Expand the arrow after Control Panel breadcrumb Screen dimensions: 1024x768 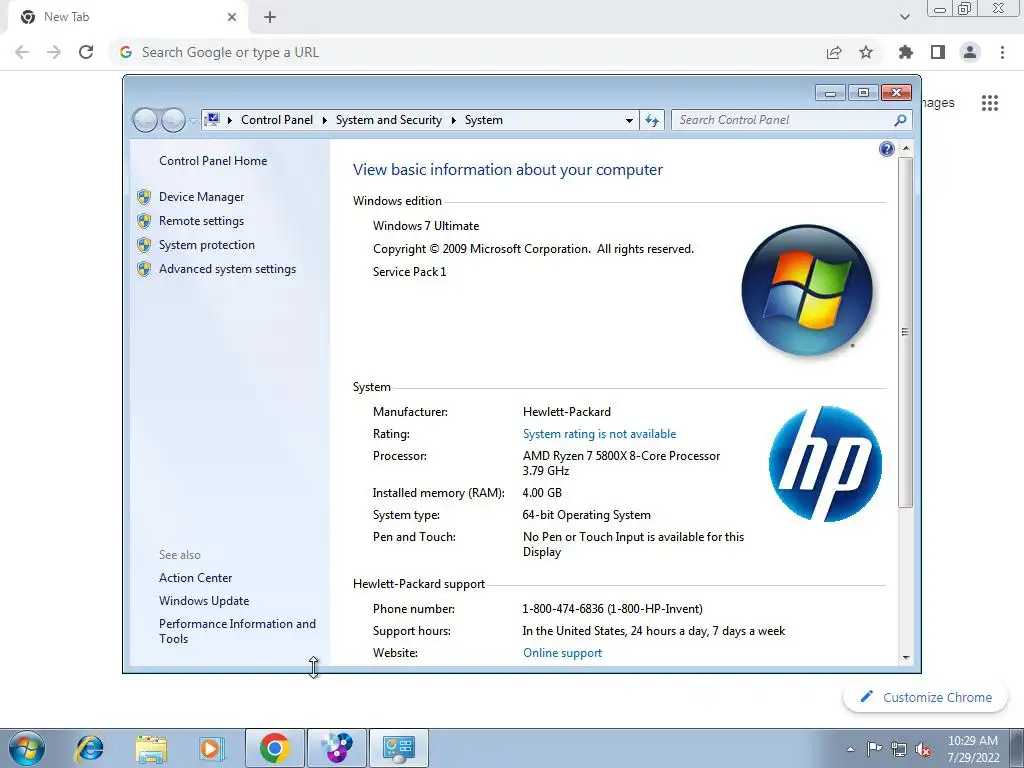[325, 120]
